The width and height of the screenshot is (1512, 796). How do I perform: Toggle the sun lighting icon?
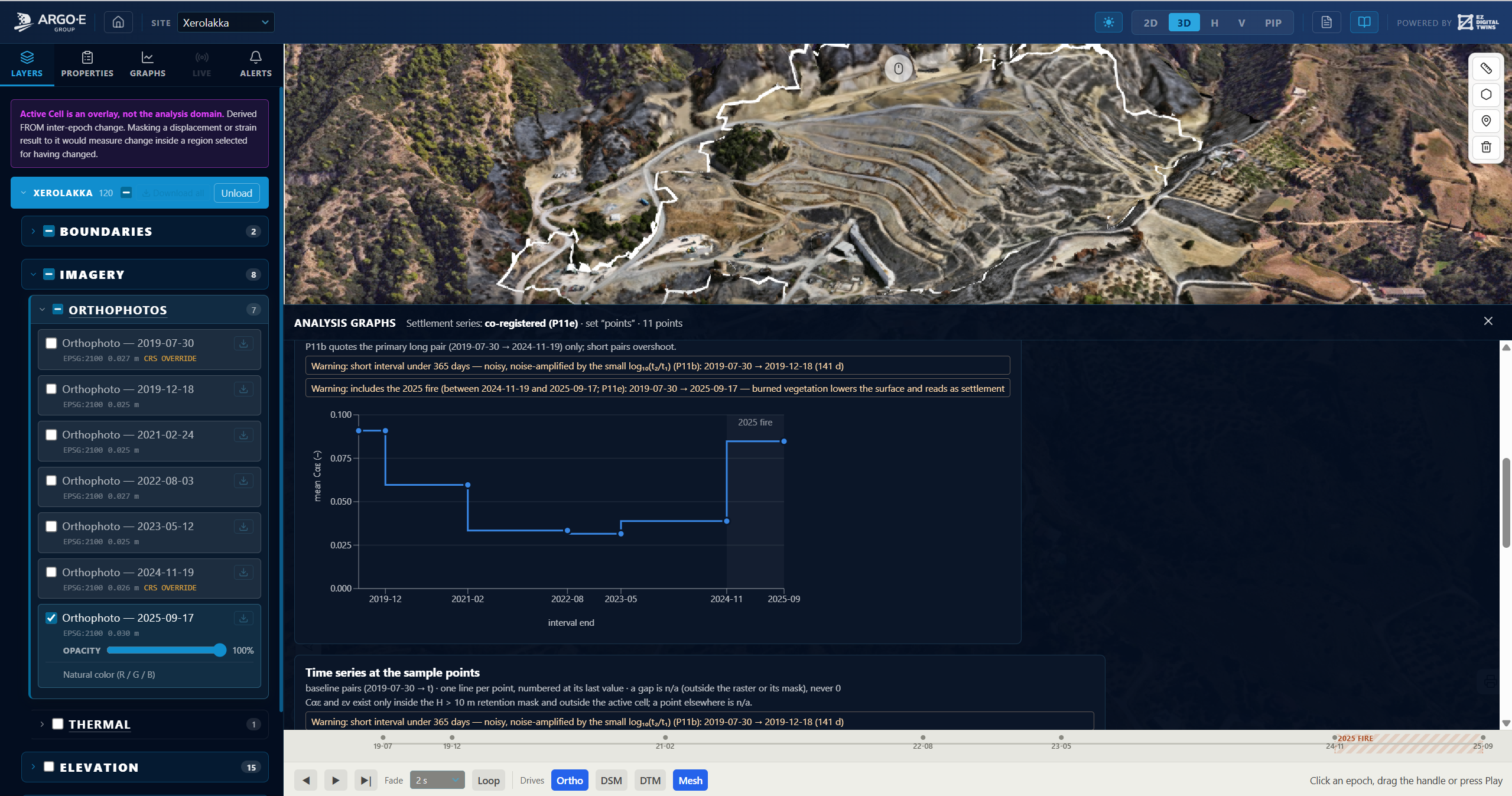pyautogui.click(x=1108, y=22)
